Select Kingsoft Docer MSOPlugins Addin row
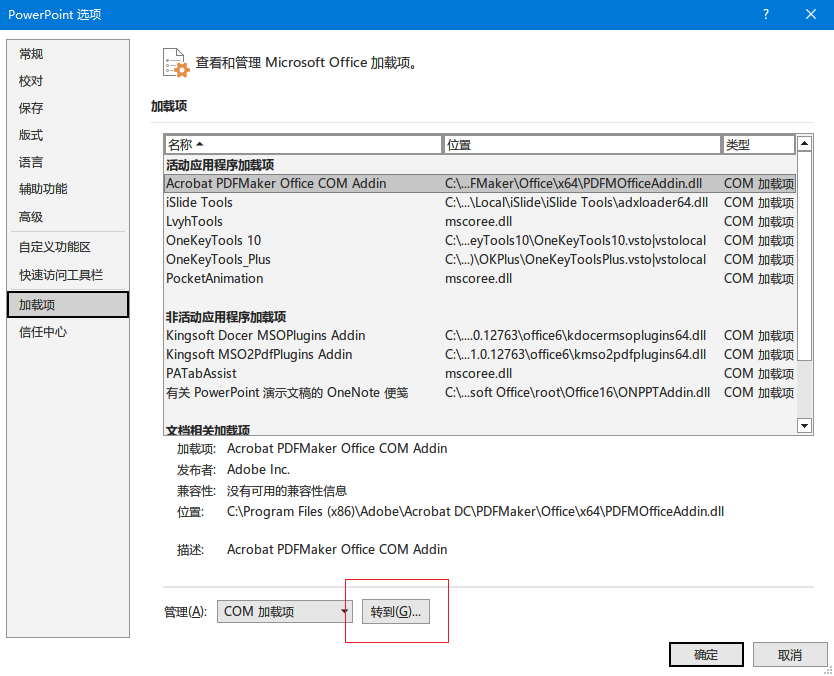This screenshot has height=676, width=834. (480, 336)
